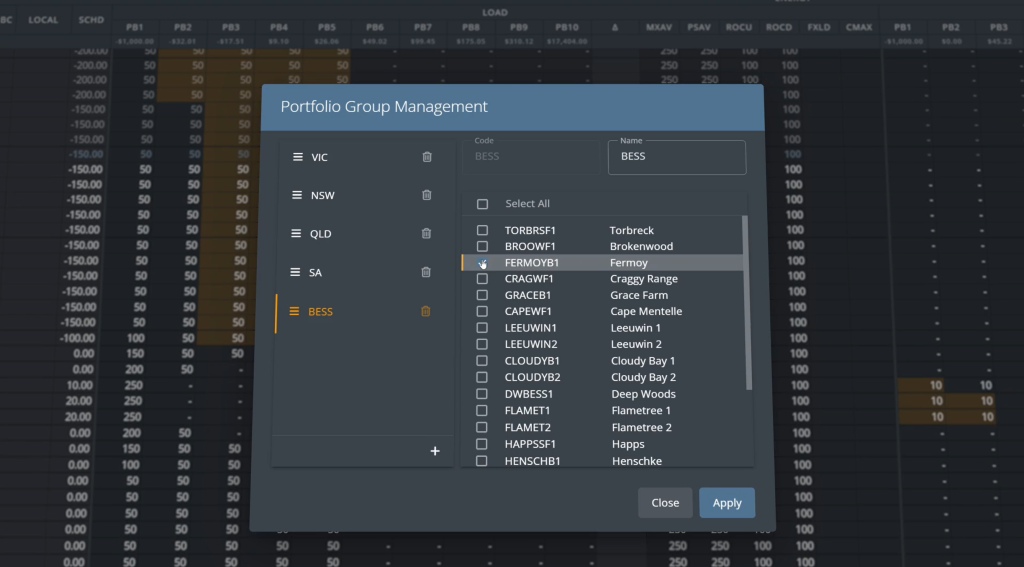
Task: Click the unit list vertical scrollbar
Action: pos(746,302)
